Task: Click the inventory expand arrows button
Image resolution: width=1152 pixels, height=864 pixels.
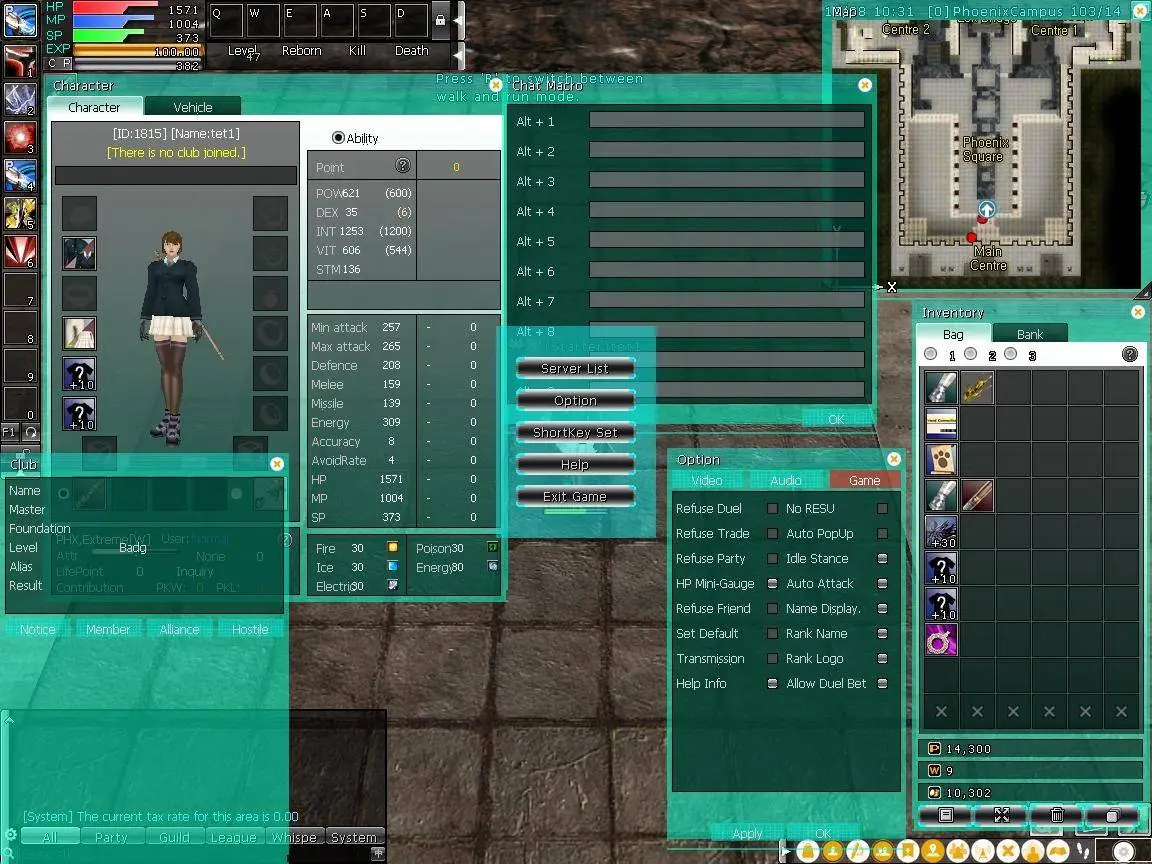Action: [x=1001, y=815]
